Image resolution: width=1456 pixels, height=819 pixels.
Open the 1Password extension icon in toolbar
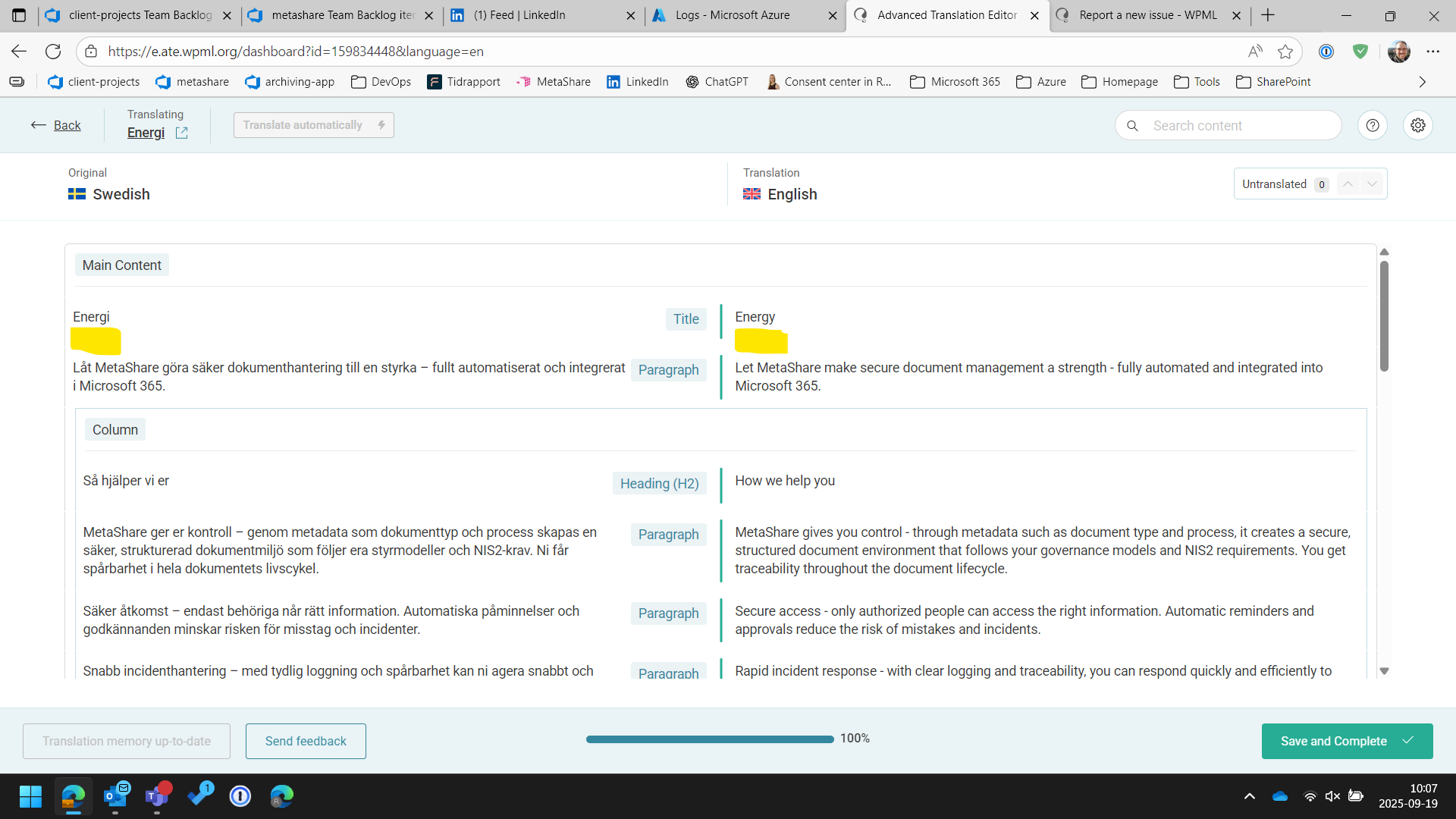coord(1326,52)
